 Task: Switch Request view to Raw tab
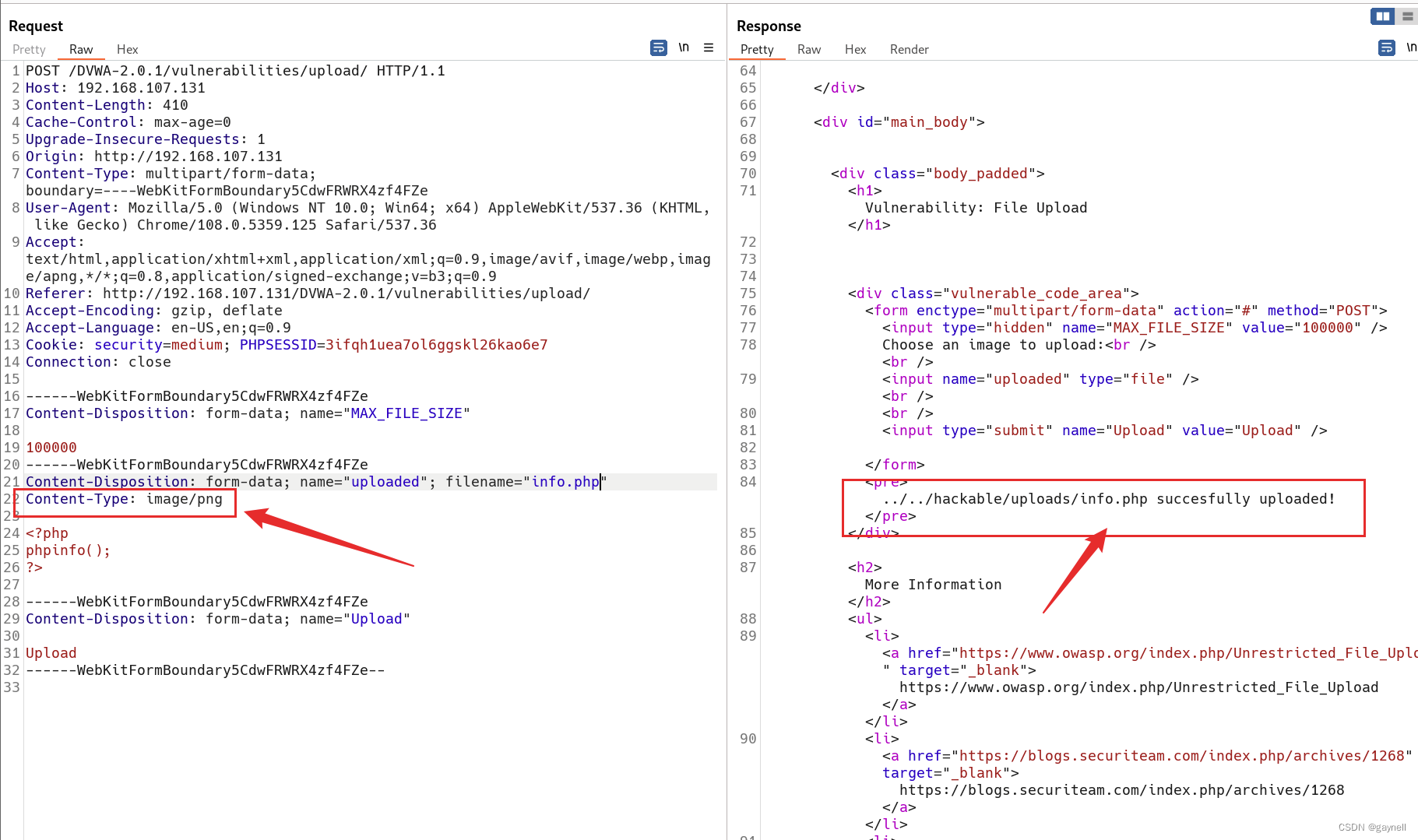(x=81, y=49)
